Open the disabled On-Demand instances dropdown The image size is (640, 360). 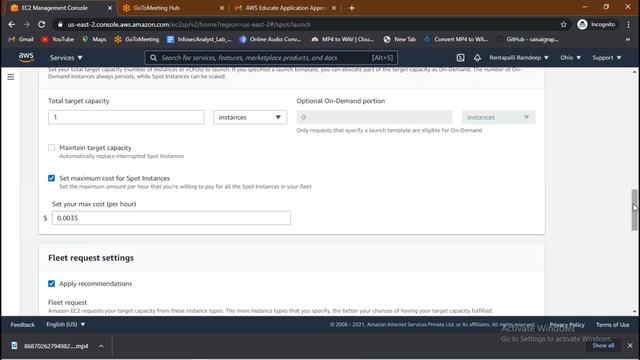point(498,117)
